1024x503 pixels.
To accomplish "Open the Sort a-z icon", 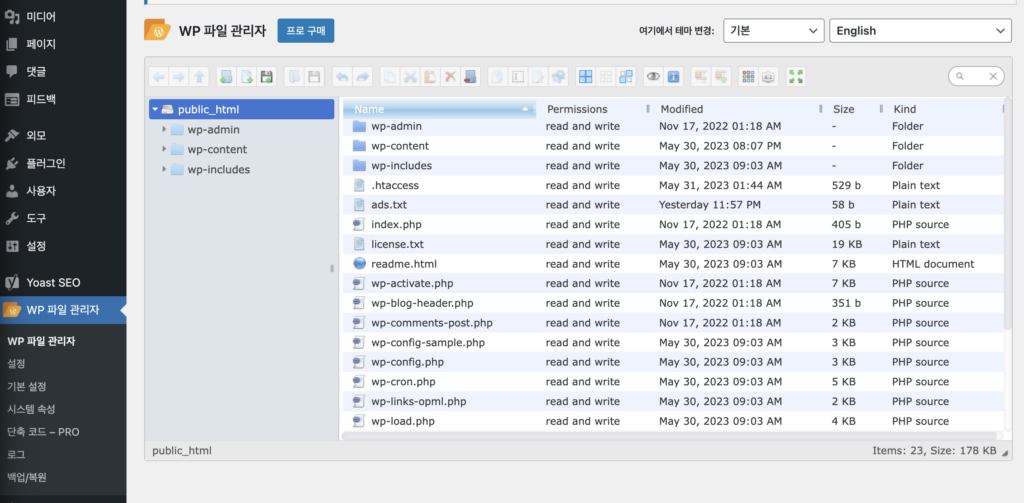I will tap(769, 77).
